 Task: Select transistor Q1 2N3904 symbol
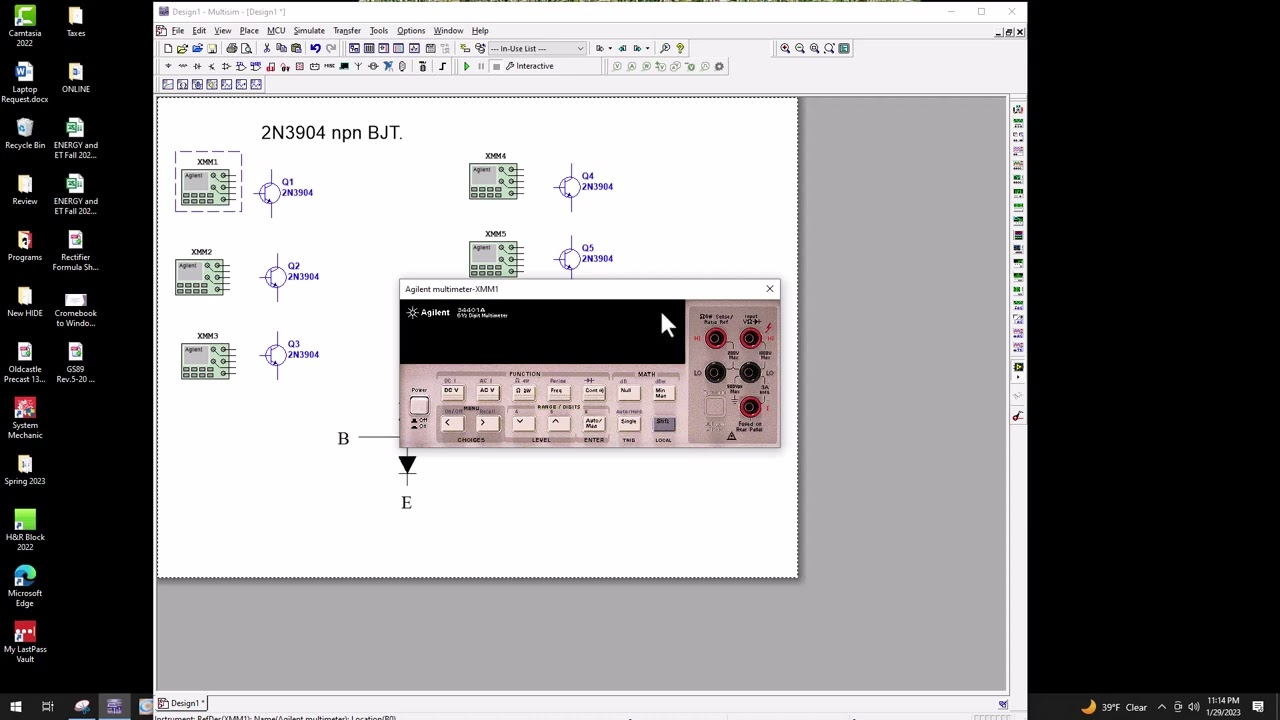coord(270,192)
